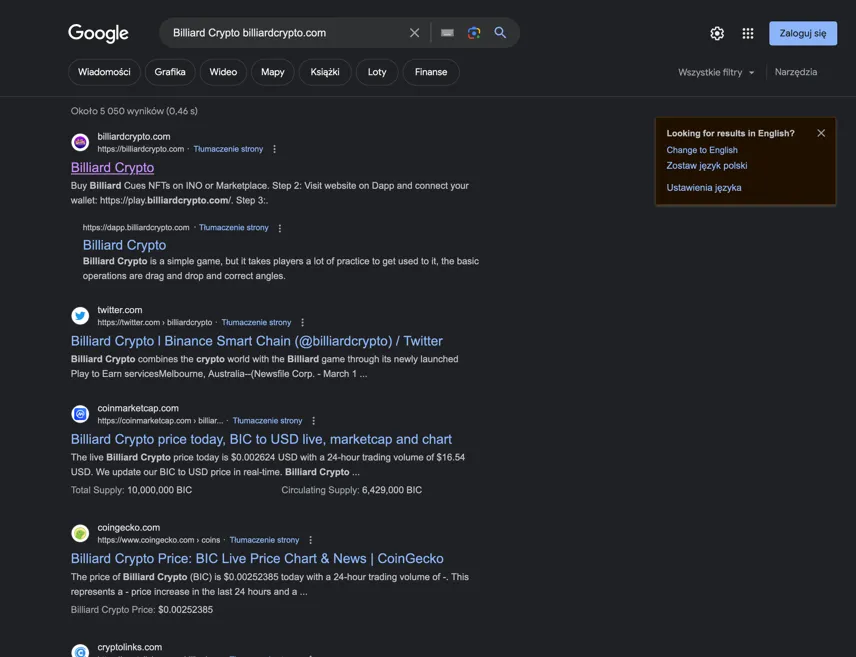Focus the search input field
The image size is (856, 657).
(287, 33)
